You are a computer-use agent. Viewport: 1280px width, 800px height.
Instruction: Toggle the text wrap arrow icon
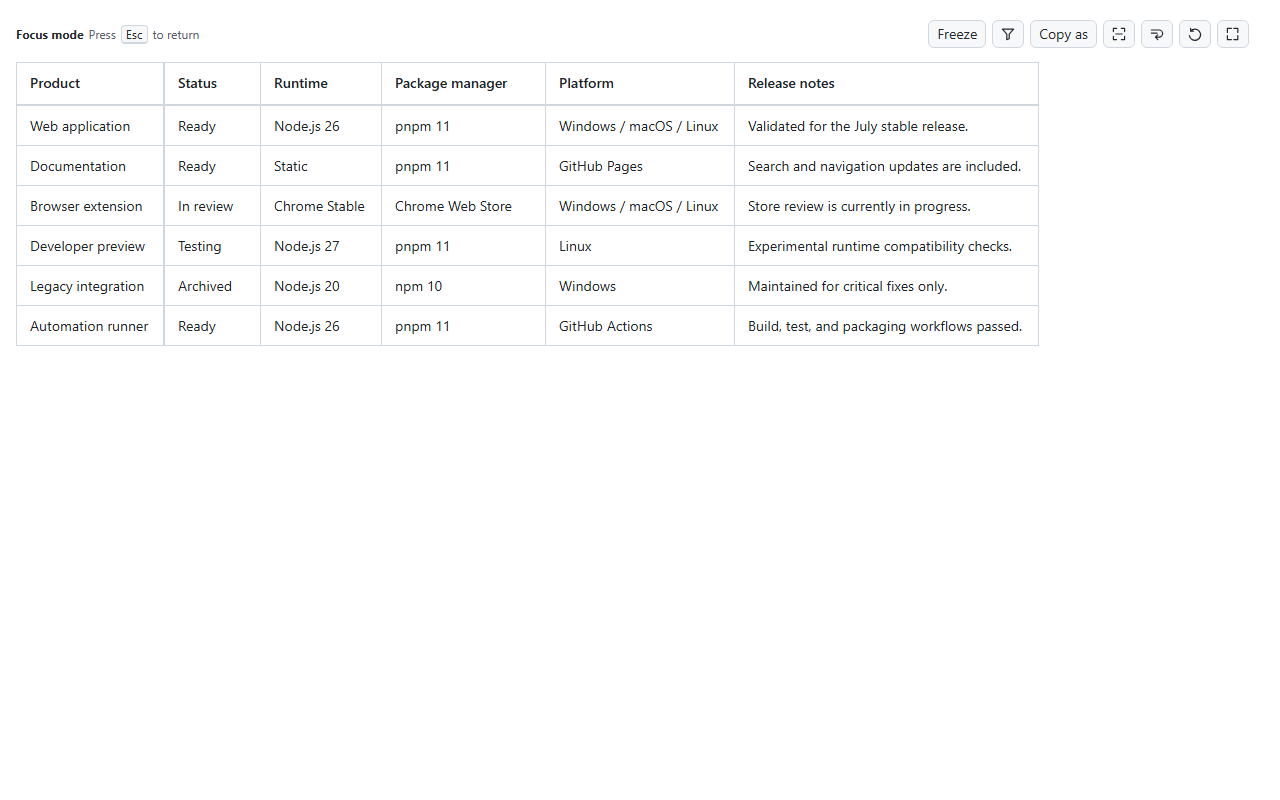pos(1157,34)
